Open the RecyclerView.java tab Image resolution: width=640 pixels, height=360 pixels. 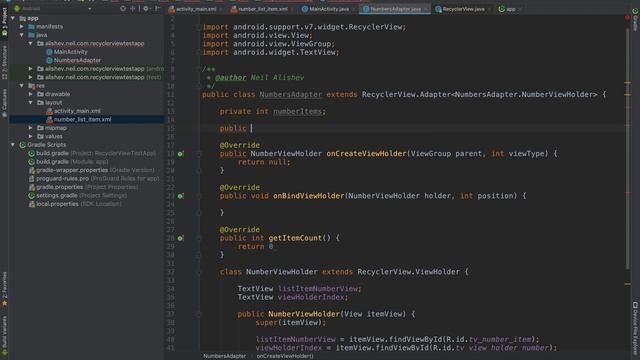[463, 9]
